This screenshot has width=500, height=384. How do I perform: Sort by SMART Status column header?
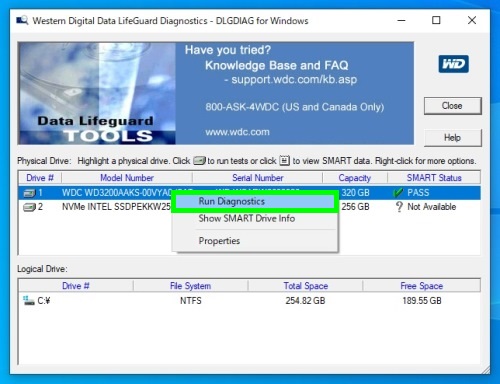pos(434,178)
